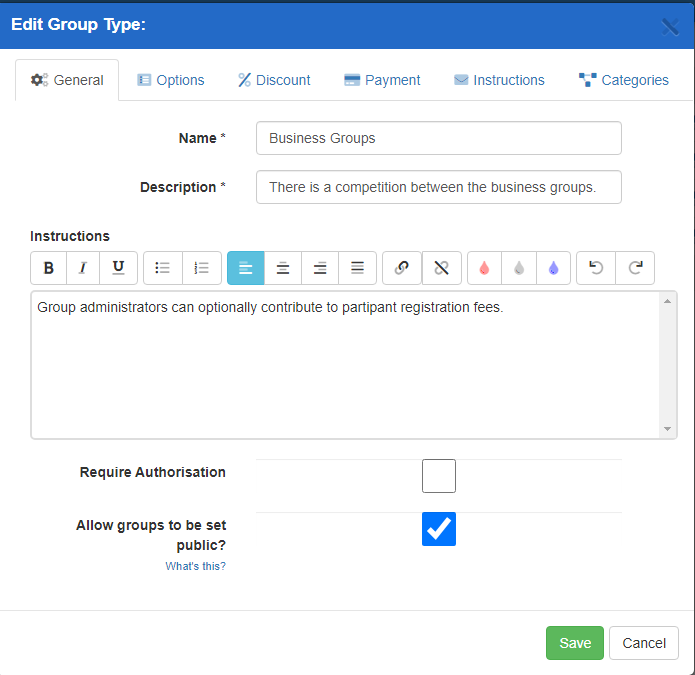Open the What's this? help link
The image size is (695, 675).
coord(195,566)
